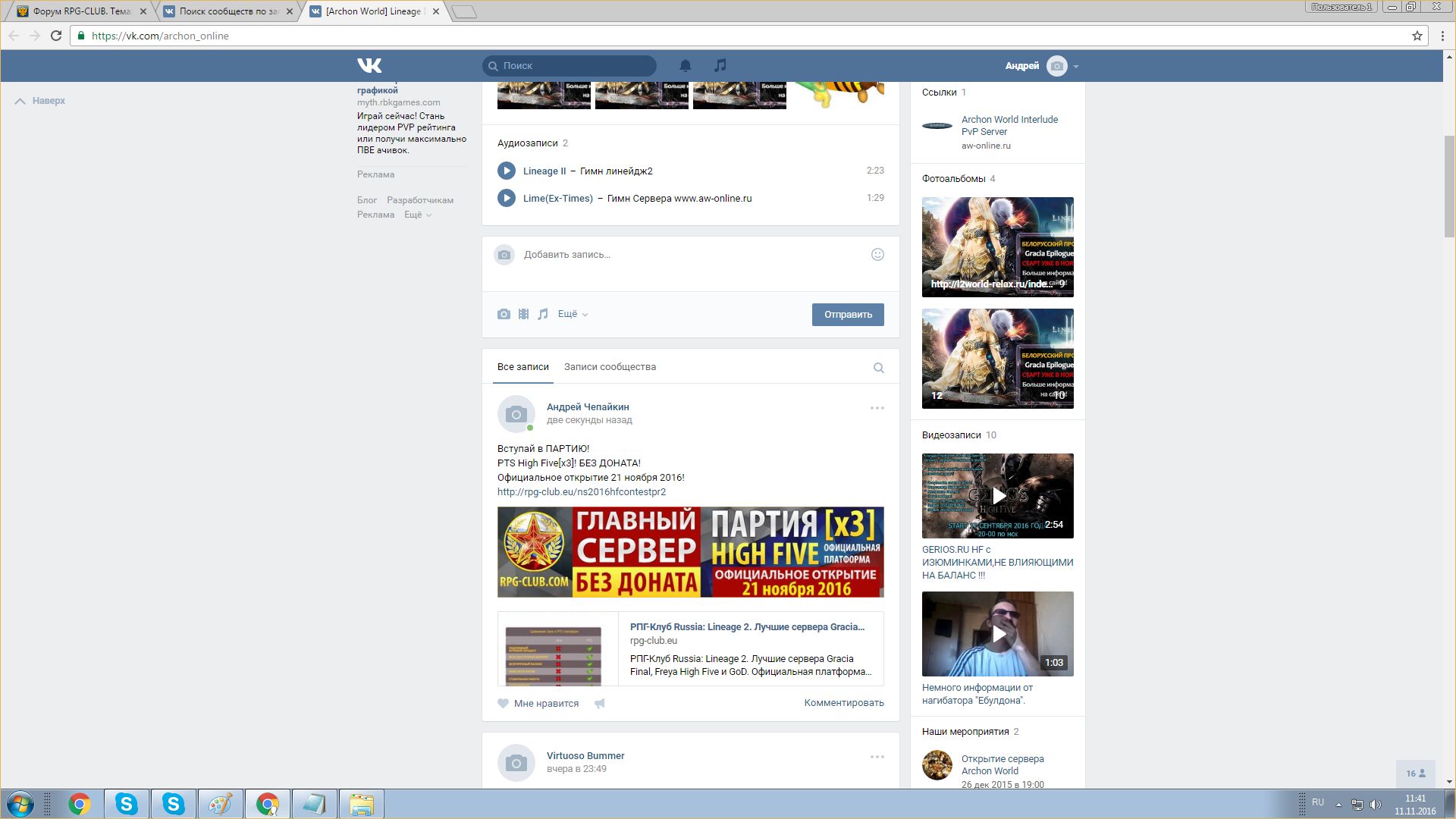
Task: Open the notifications bell
Action: (685, 66)
